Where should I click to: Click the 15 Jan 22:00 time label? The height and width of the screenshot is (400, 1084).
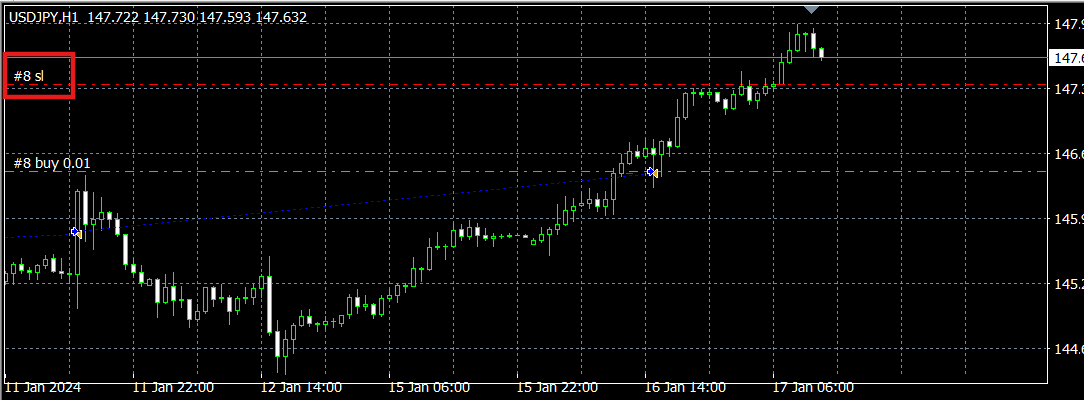[x=557, y=387]
